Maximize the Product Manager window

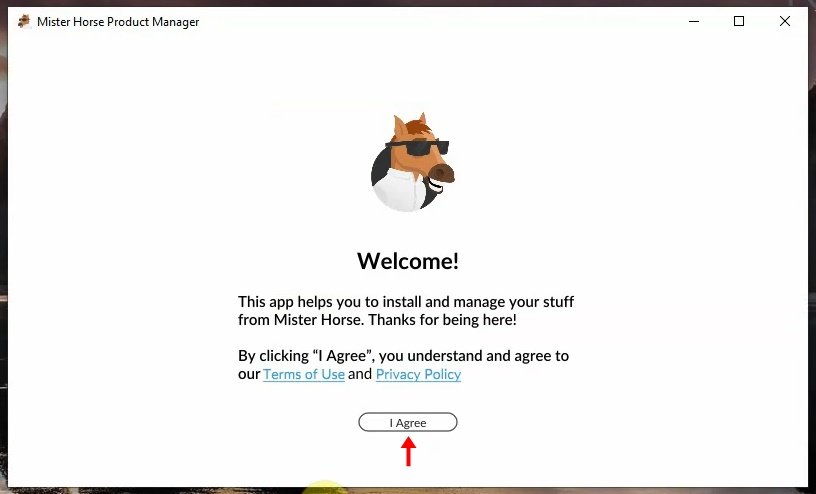[739, 21]
